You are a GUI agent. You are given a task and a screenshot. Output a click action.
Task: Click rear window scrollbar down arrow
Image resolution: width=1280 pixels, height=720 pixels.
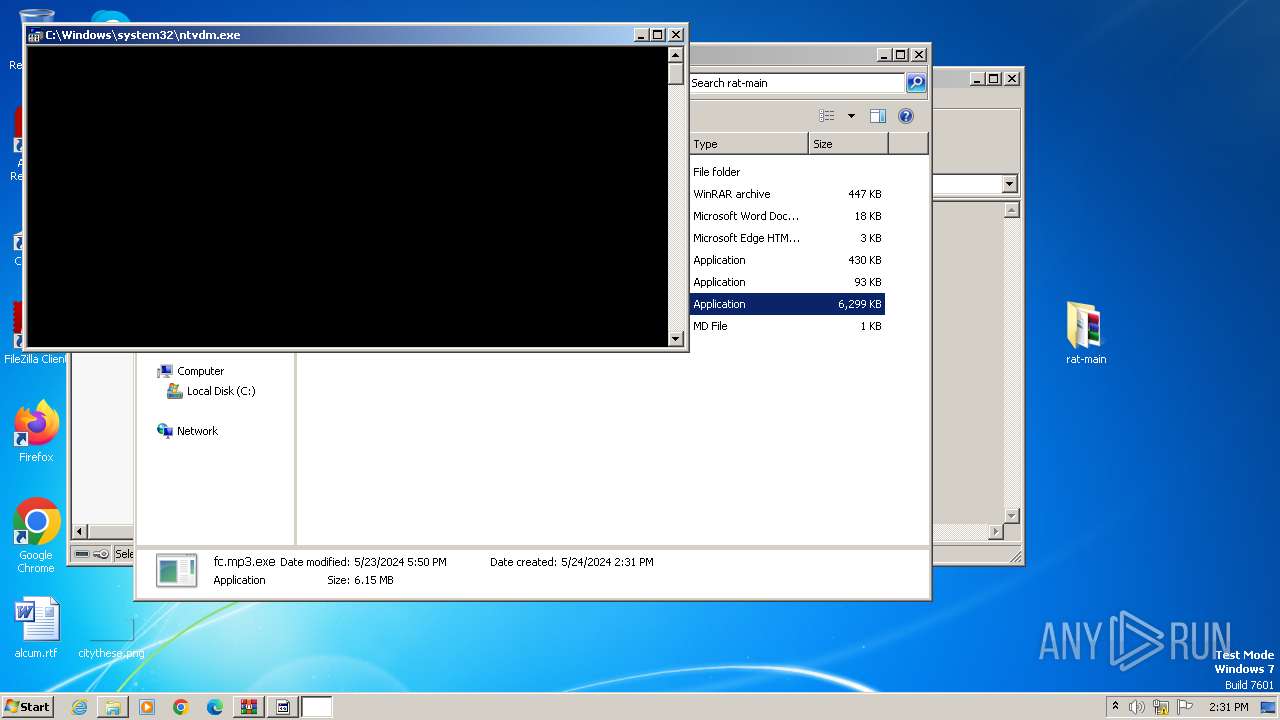tap(1011, 516)
